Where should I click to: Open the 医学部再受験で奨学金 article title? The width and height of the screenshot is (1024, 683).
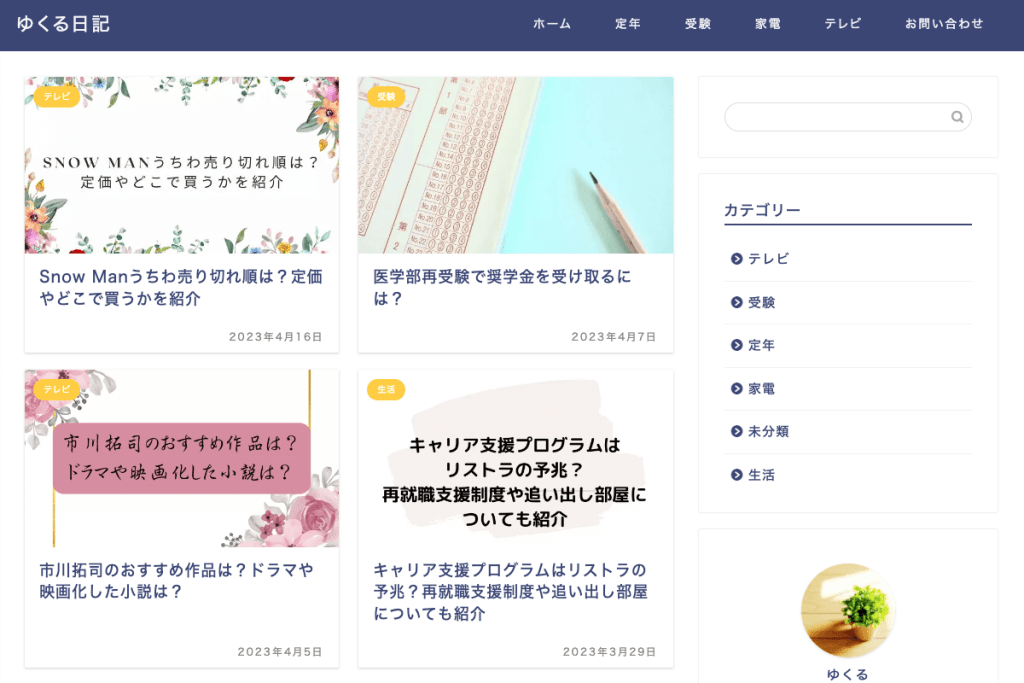coord(502,287)
